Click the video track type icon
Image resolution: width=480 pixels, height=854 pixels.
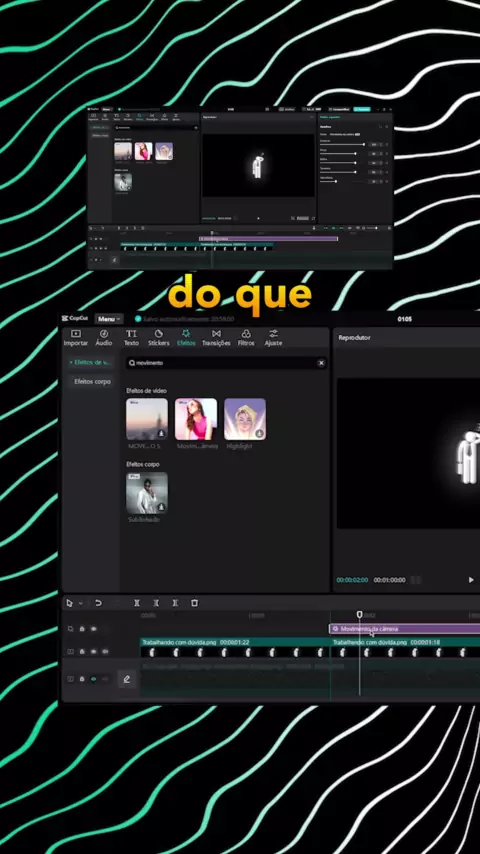tap(70, 651)
